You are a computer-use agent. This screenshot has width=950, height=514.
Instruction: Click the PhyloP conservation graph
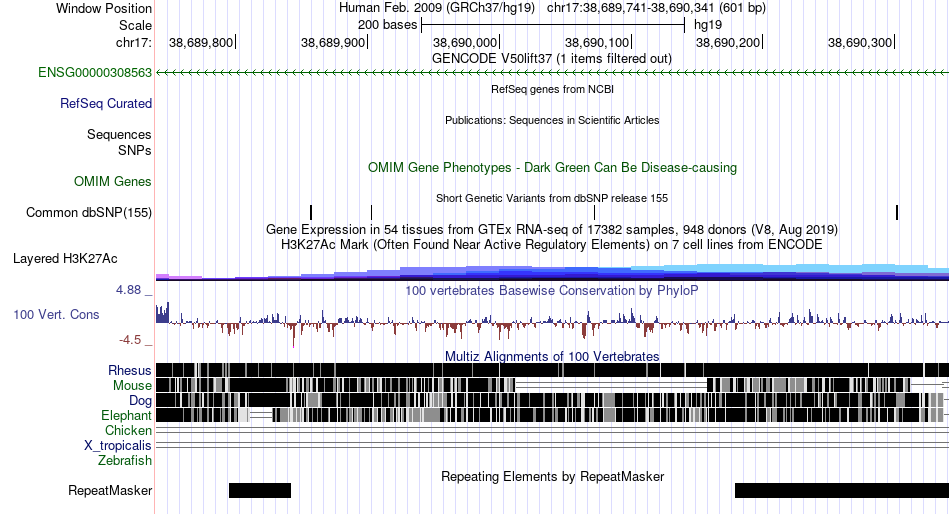(x=552, y=323)
